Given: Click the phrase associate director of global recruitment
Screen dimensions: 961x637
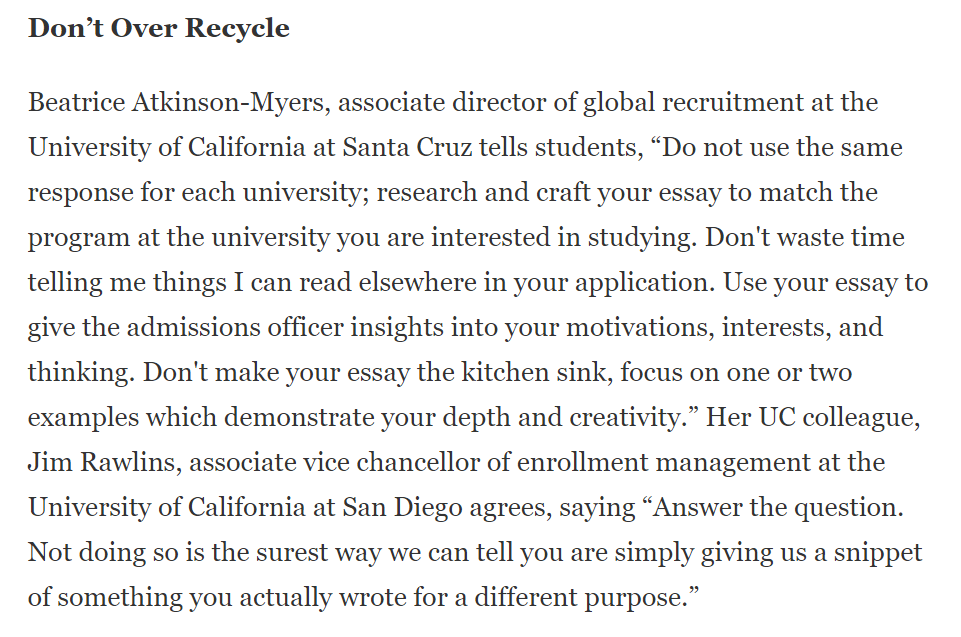Looking at the screenshot, I should coord(571,102).
